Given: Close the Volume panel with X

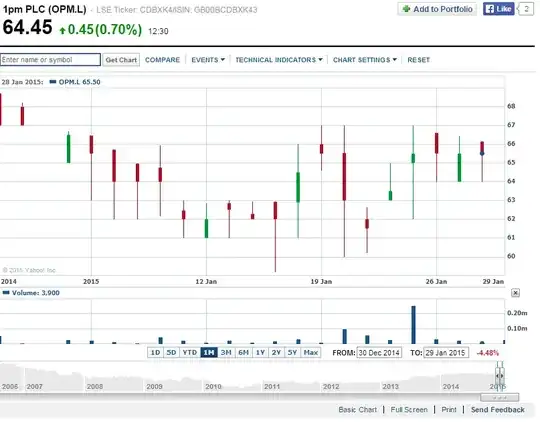Looking at the screenshot, I should click(x=515, y=293).
